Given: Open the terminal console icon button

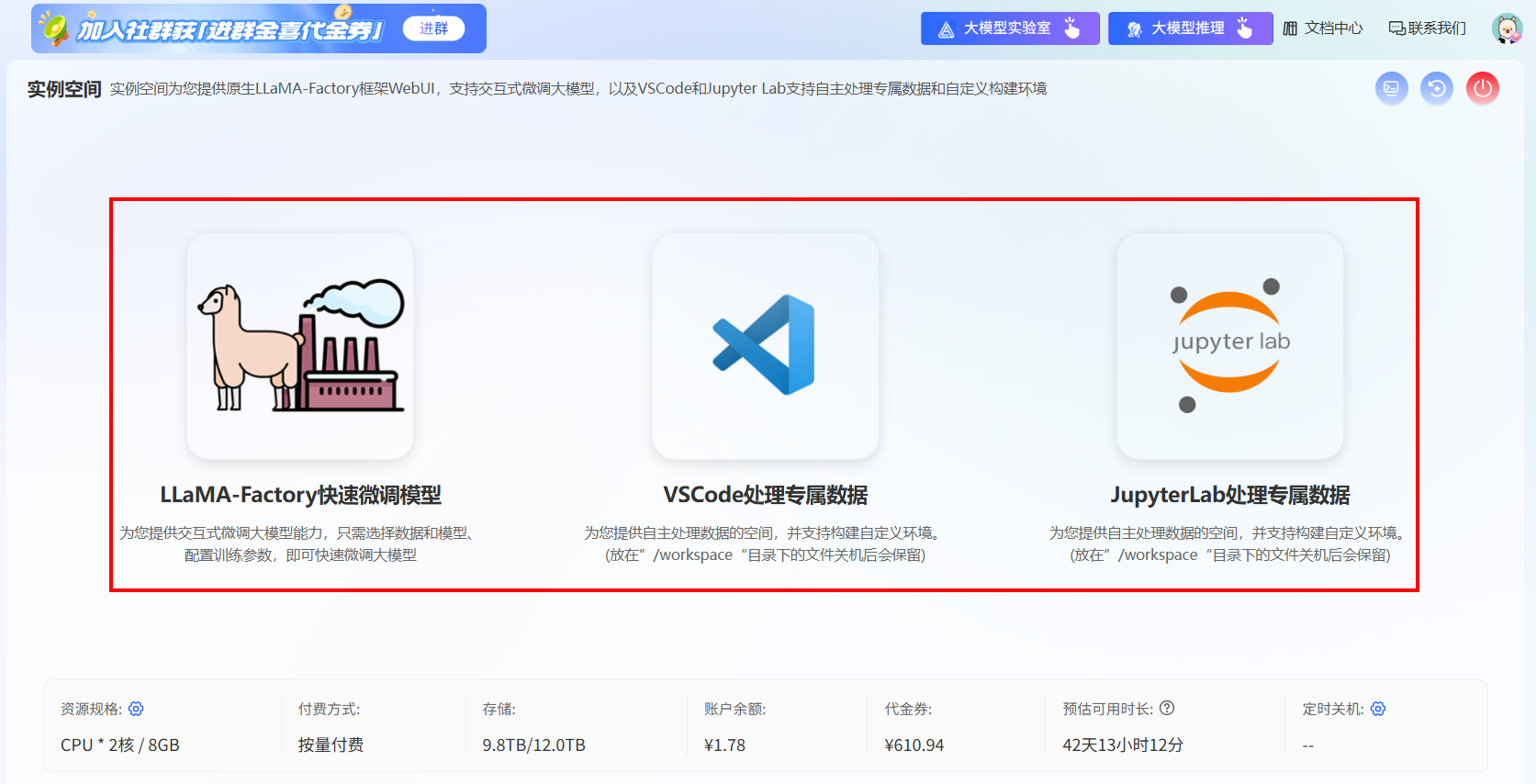Looking at the screenshot, I should pos(1391,88).
